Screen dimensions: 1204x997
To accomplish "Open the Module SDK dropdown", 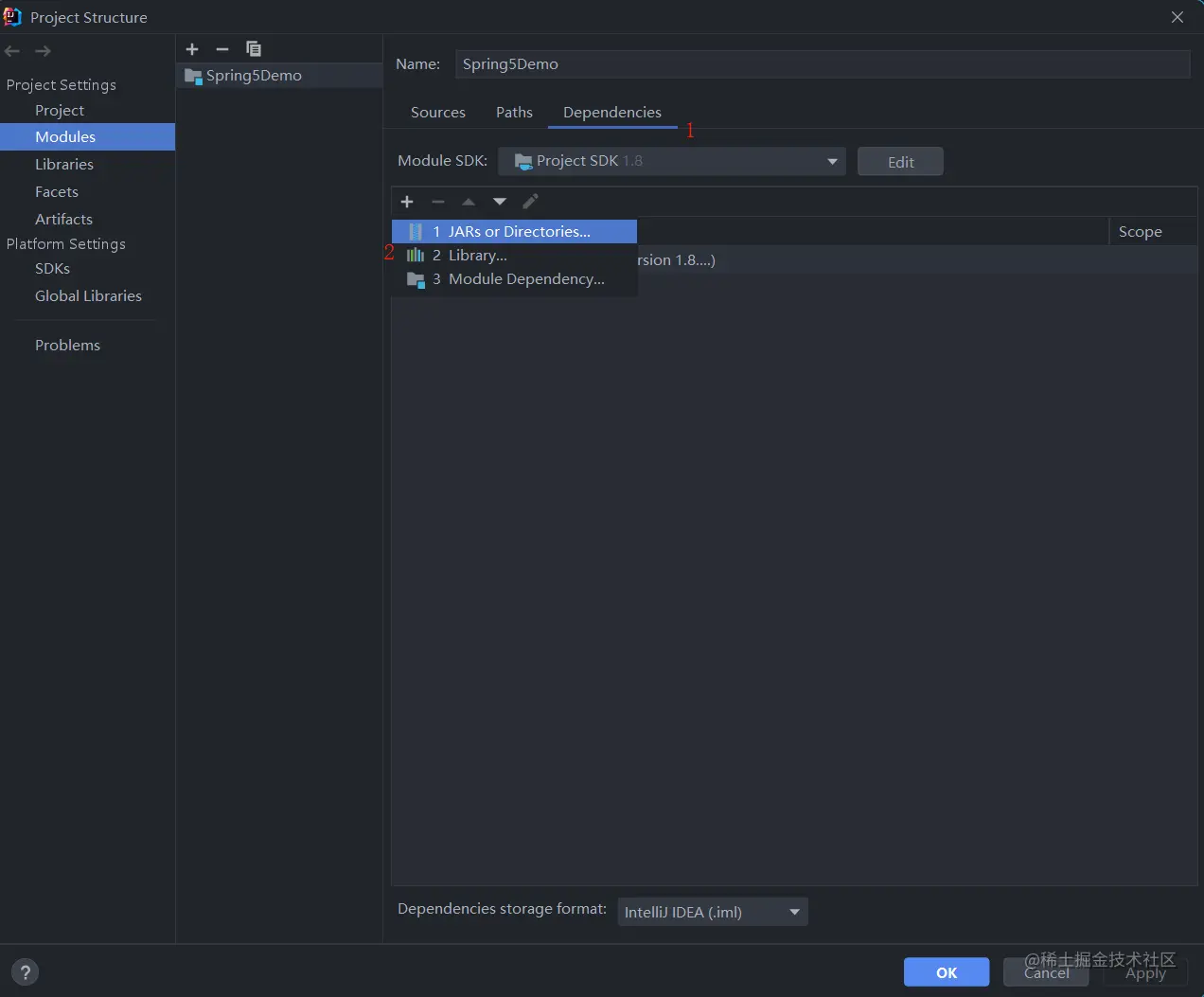I will [672, 161].
